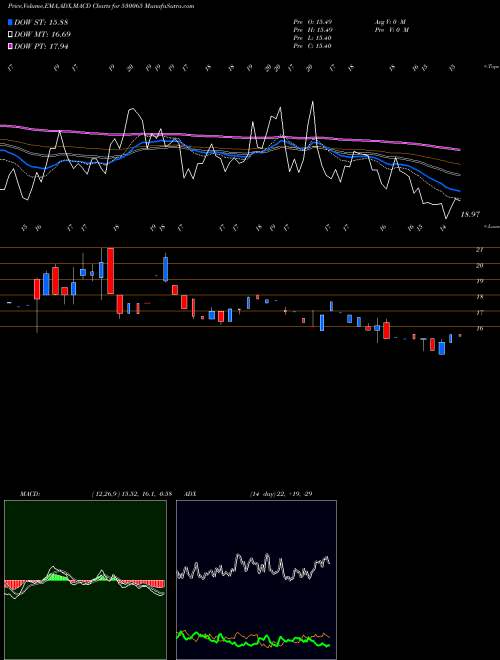500x660 pixels.
Task: Click the white DOW MT legend swatch
Action: coord(11,35)
